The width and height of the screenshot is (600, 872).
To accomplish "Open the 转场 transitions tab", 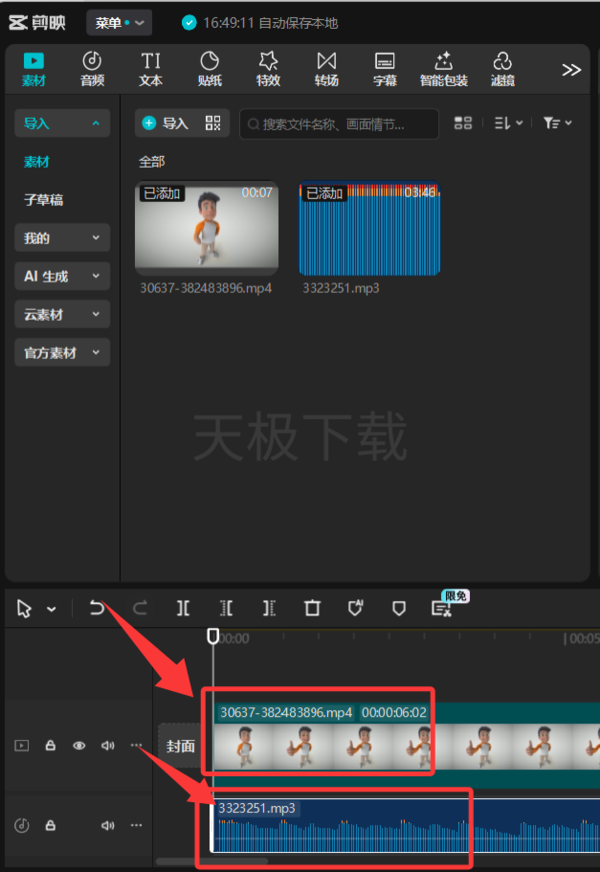I will pyautogui.click(x=326, y=70).
